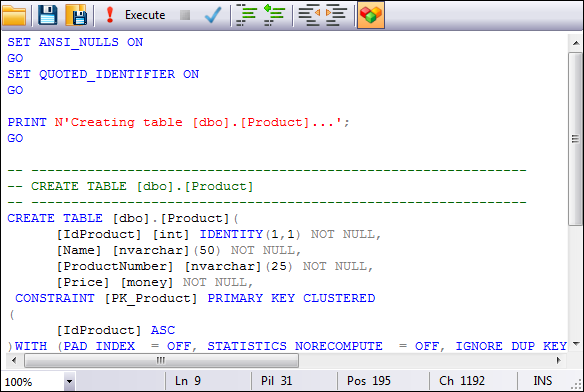Click the '[IdProduct] ASC' line
This screenshot has height=392, width=584.
coord(116,331)
